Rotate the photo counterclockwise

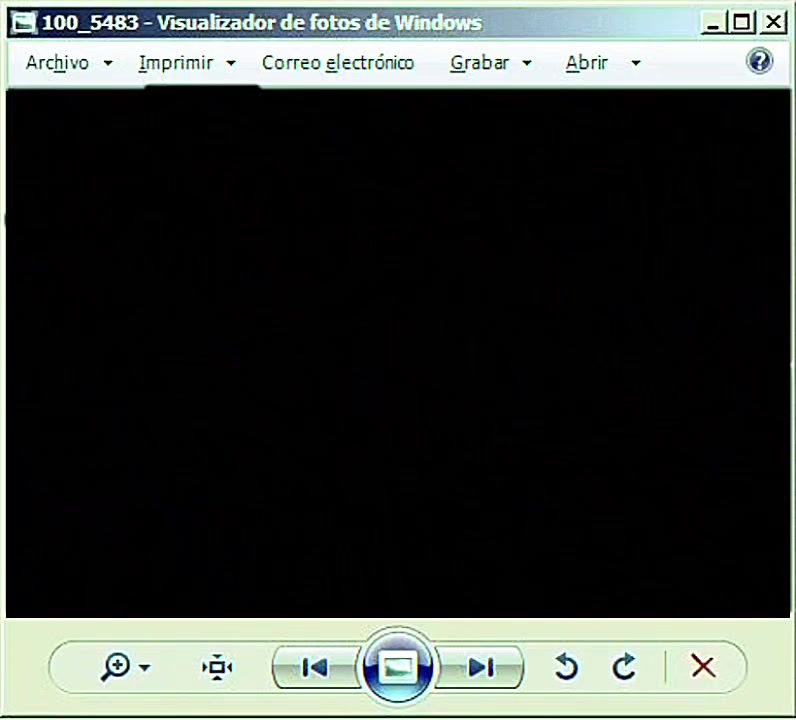pos(566,667)
